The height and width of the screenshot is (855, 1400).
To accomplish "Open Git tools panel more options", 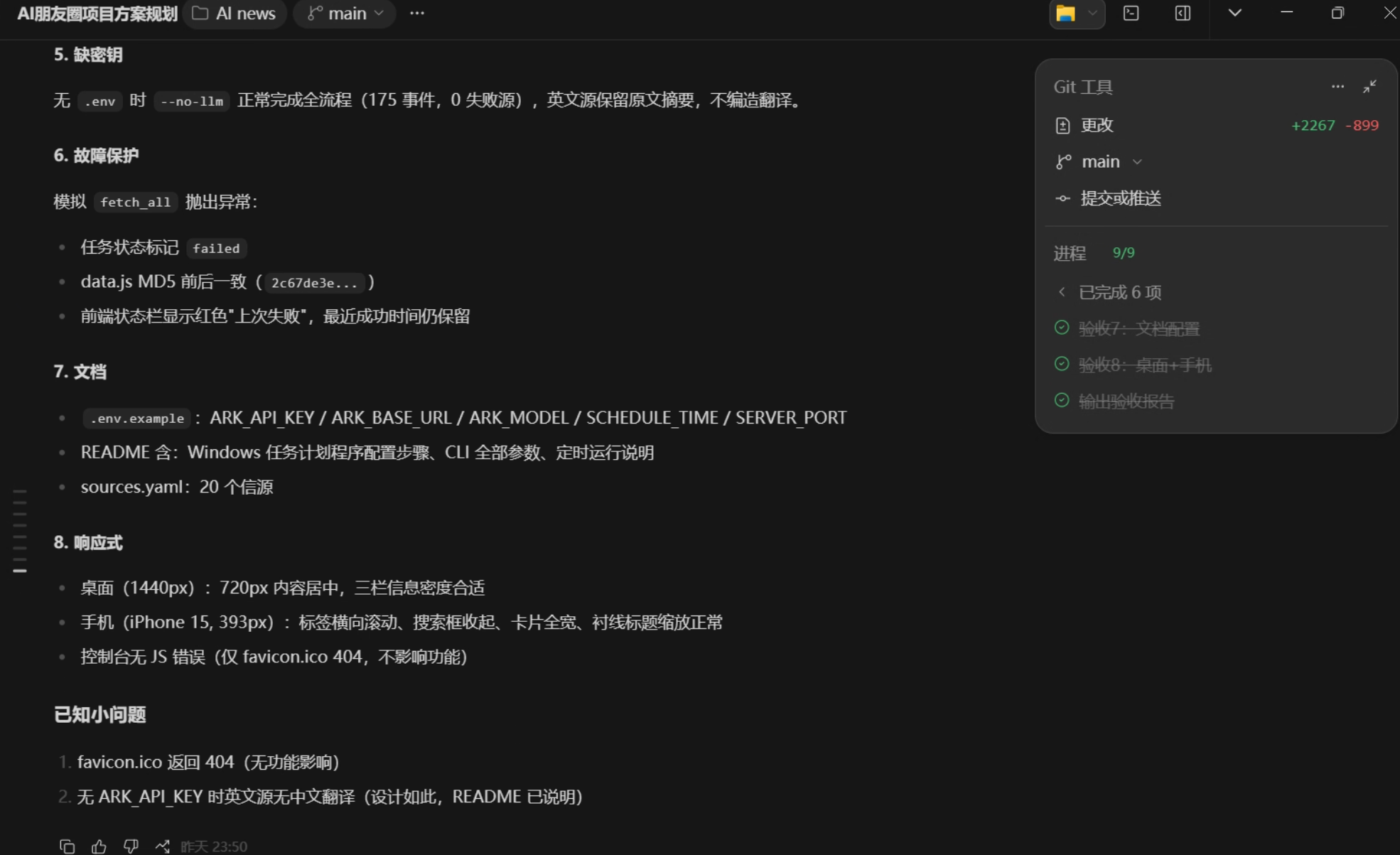I will tap(1337, 87).
